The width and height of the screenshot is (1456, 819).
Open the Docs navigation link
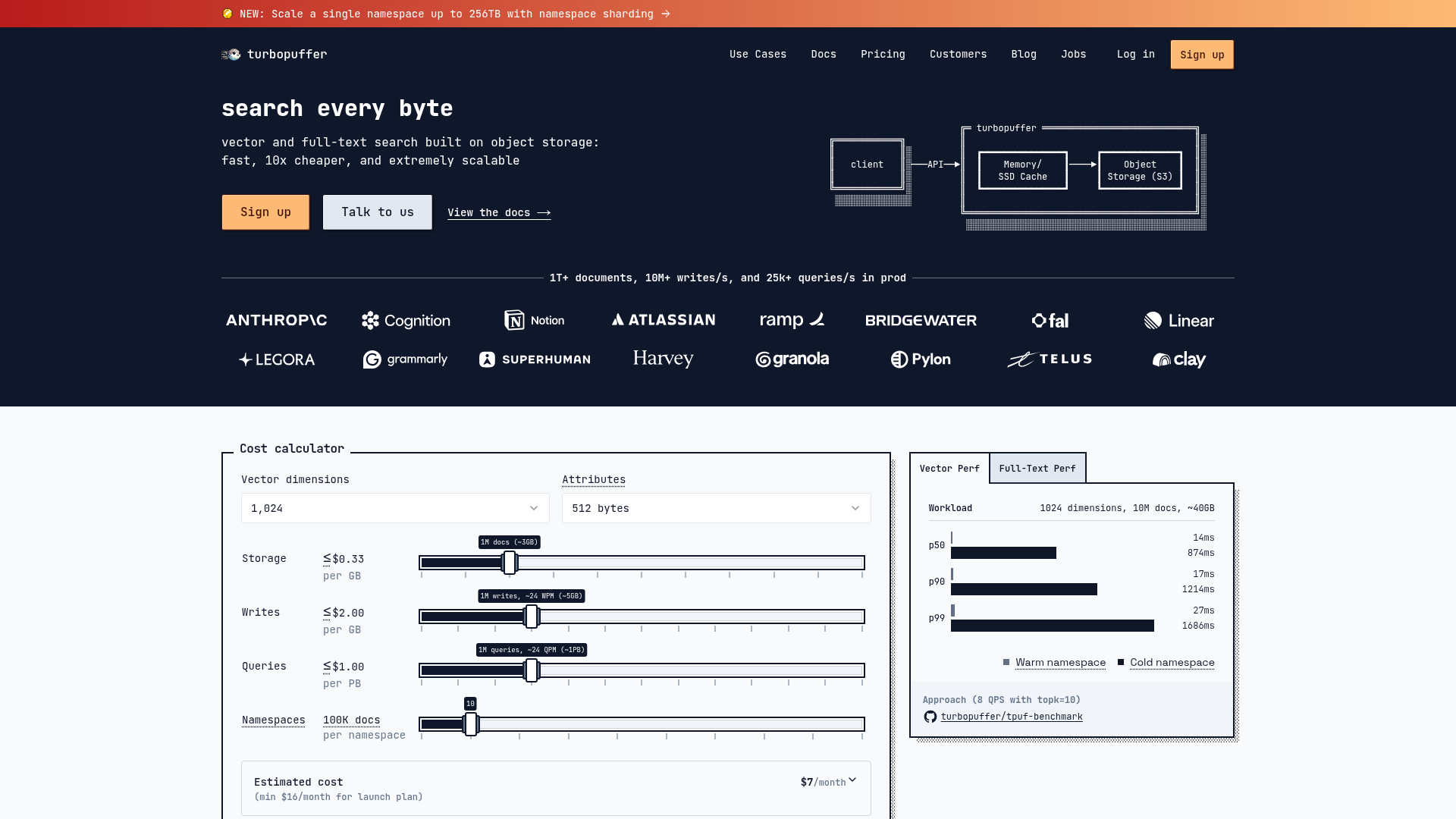824,55
